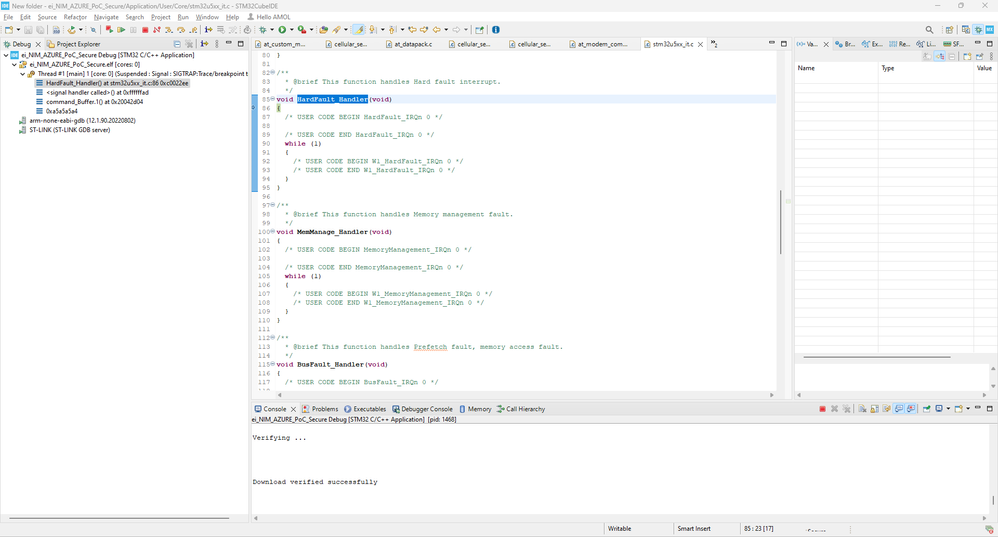Open the Refactor menu
998x537 pixels.
click(x=74, y=17)
